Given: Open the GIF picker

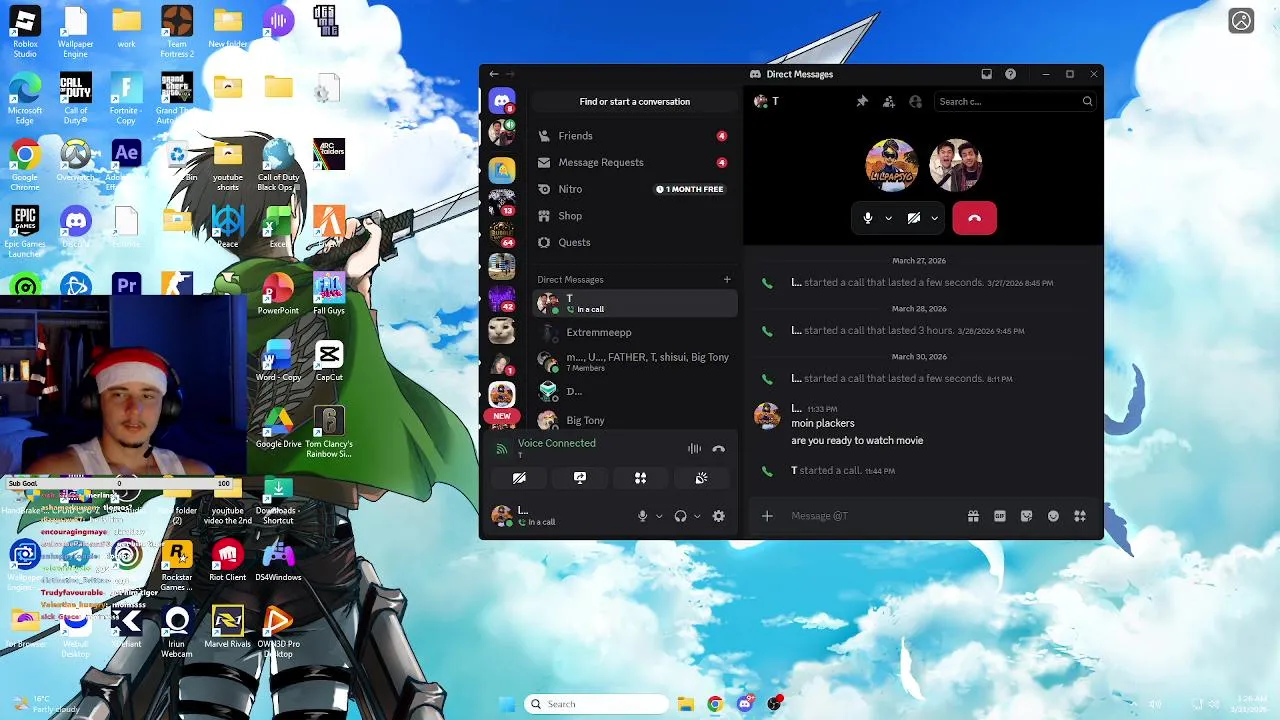Looking at the screenshot, I should [x=1000, y=516].
